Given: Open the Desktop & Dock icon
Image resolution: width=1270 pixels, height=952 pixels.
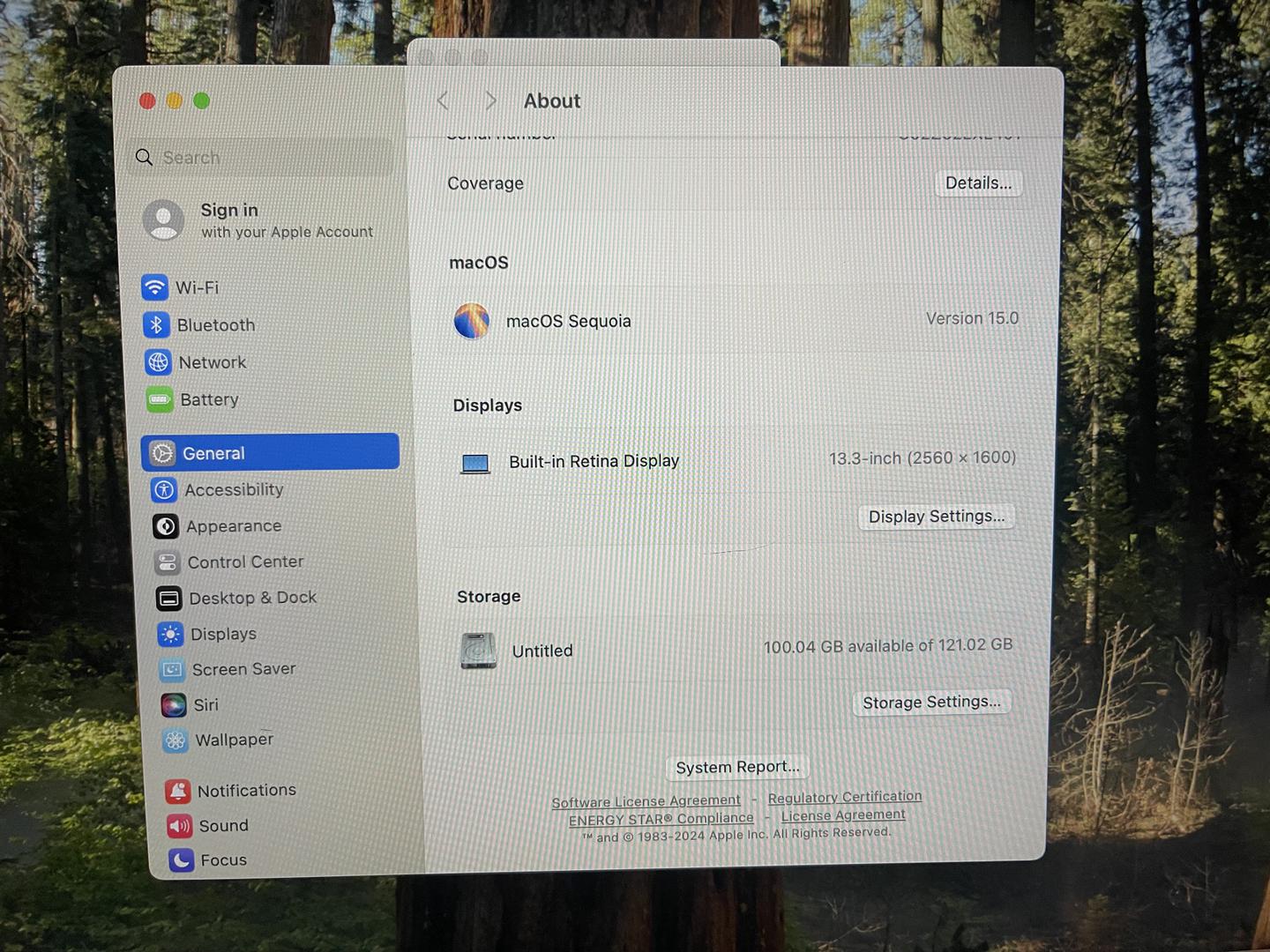Looking at the screenshot, I should [x=169, y=599].
